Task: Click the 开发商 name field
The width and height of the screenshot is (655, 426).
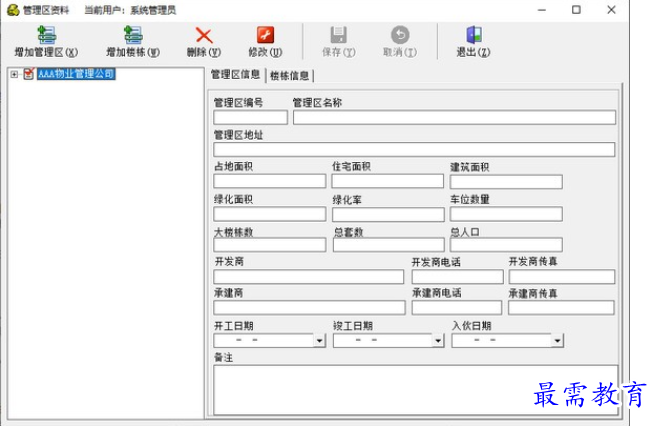Action: [309, 276]
